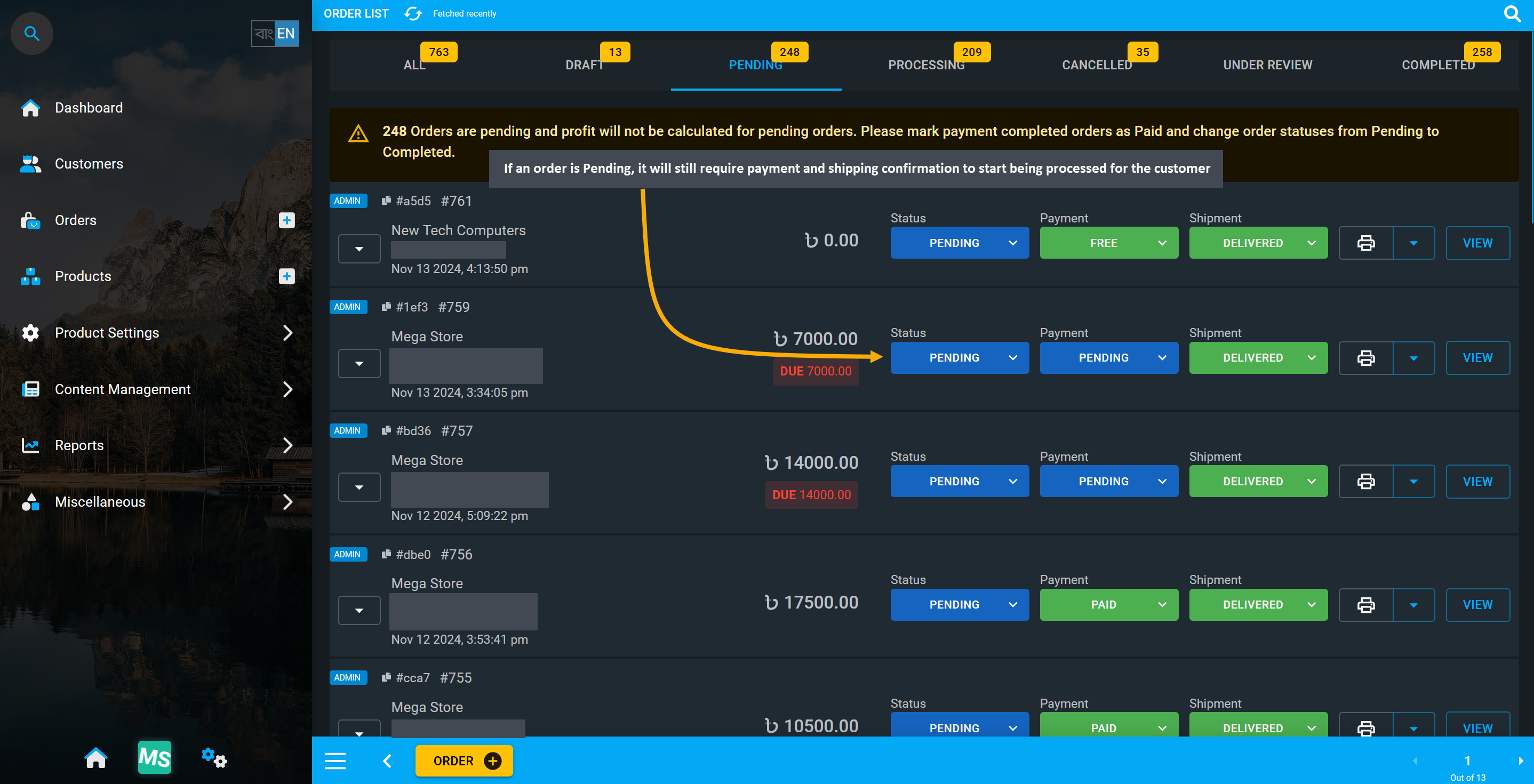The height and width of the screenshot is (784, 1534).
Task: Click the search magnifier icon top left
Action: click(x=31, y=32)
